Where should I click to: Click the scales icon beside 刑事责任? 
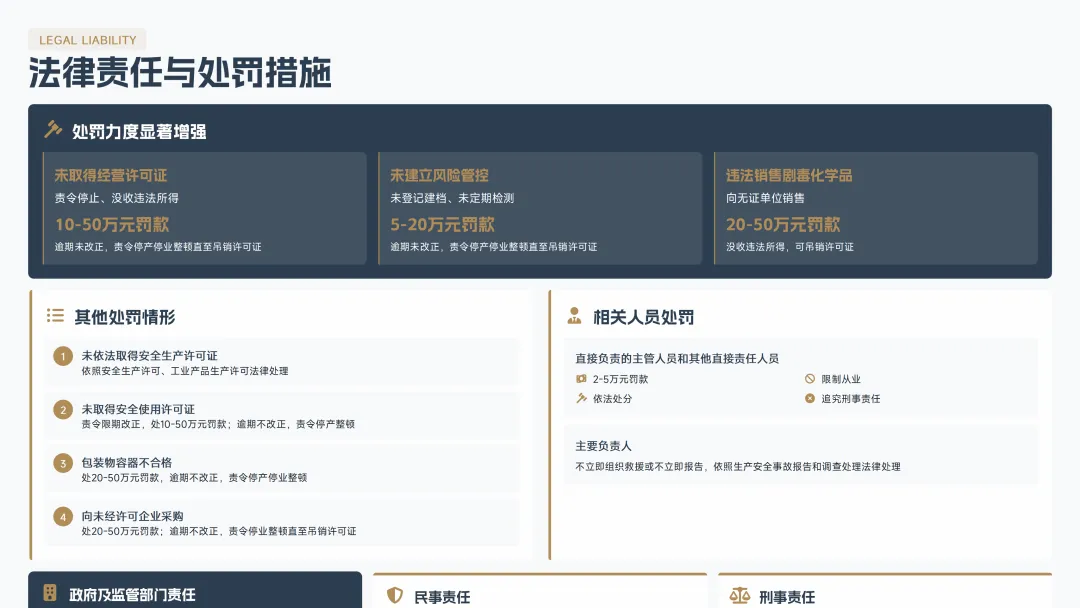(x=740, y=595)
